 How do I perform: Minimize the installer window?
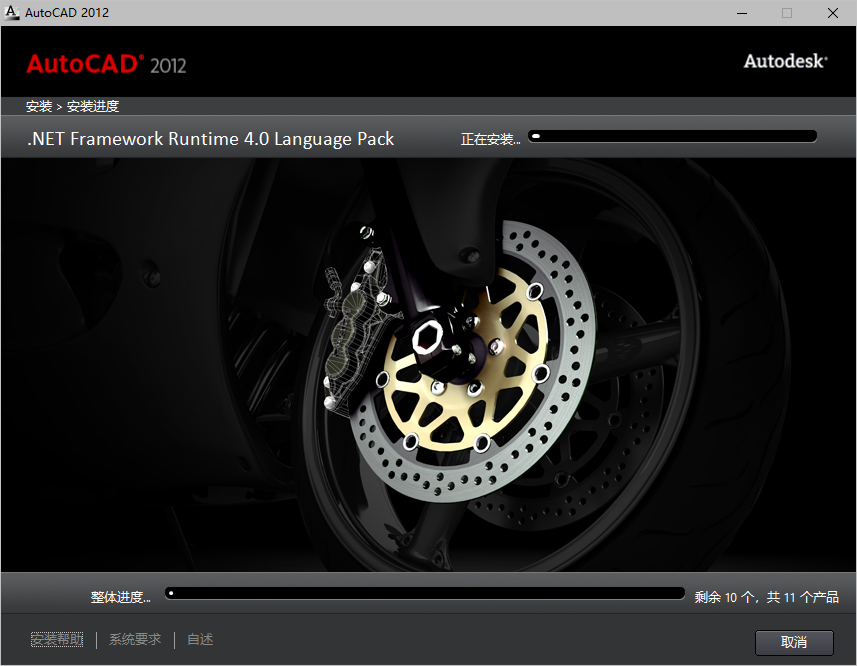(x=741, y=13)
